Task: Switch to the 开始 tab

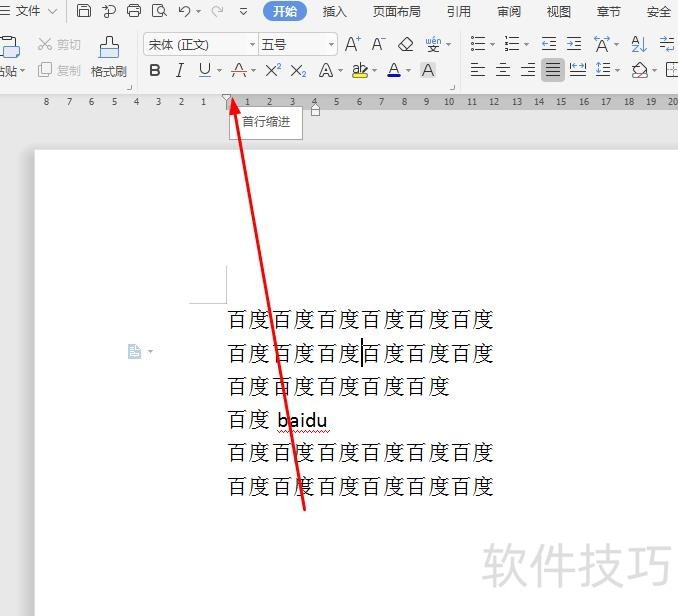Action: point(285,11)
